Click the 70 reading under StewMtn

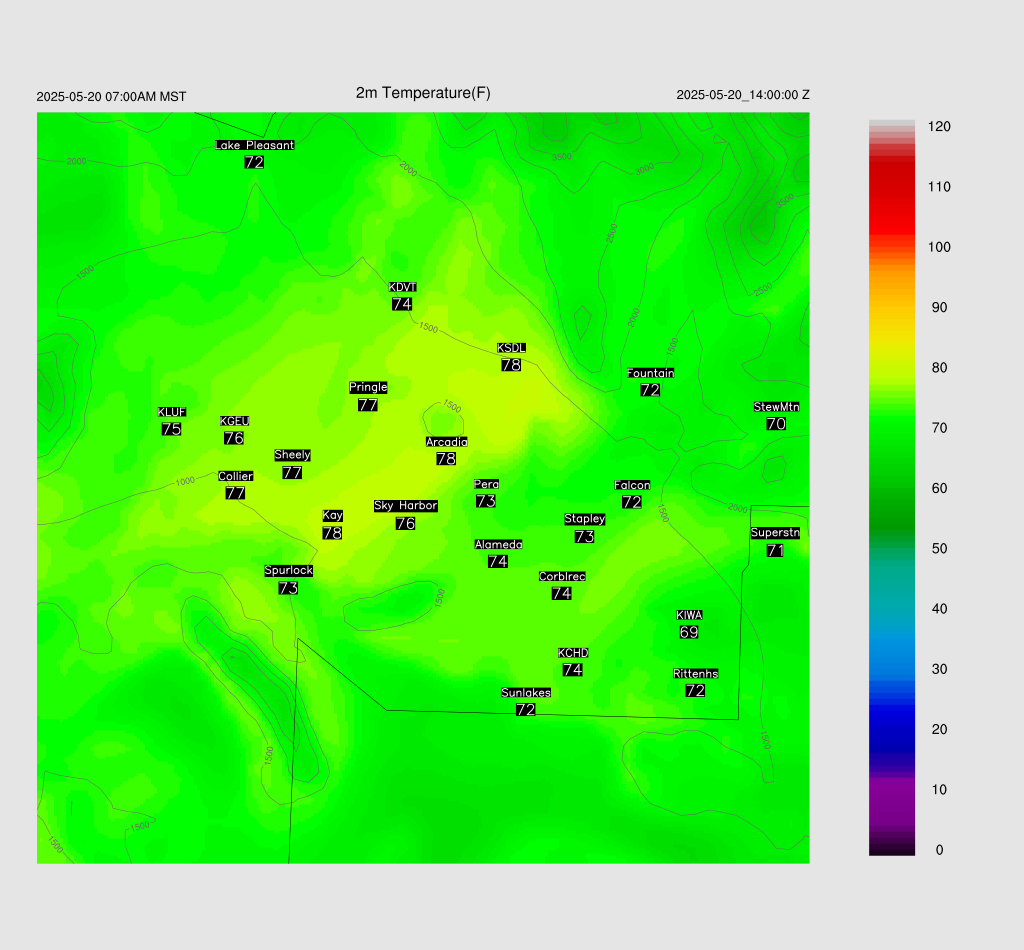point(776,424)
